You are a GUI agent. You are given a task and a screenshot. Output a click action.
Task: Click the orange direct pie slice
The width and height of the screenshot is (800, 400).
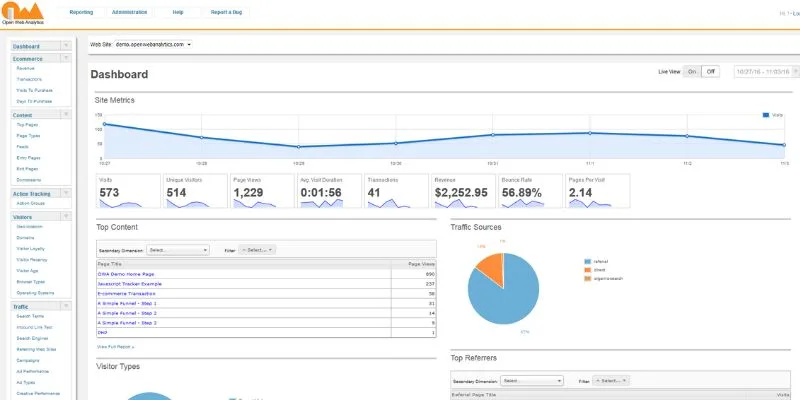point(492,268)
